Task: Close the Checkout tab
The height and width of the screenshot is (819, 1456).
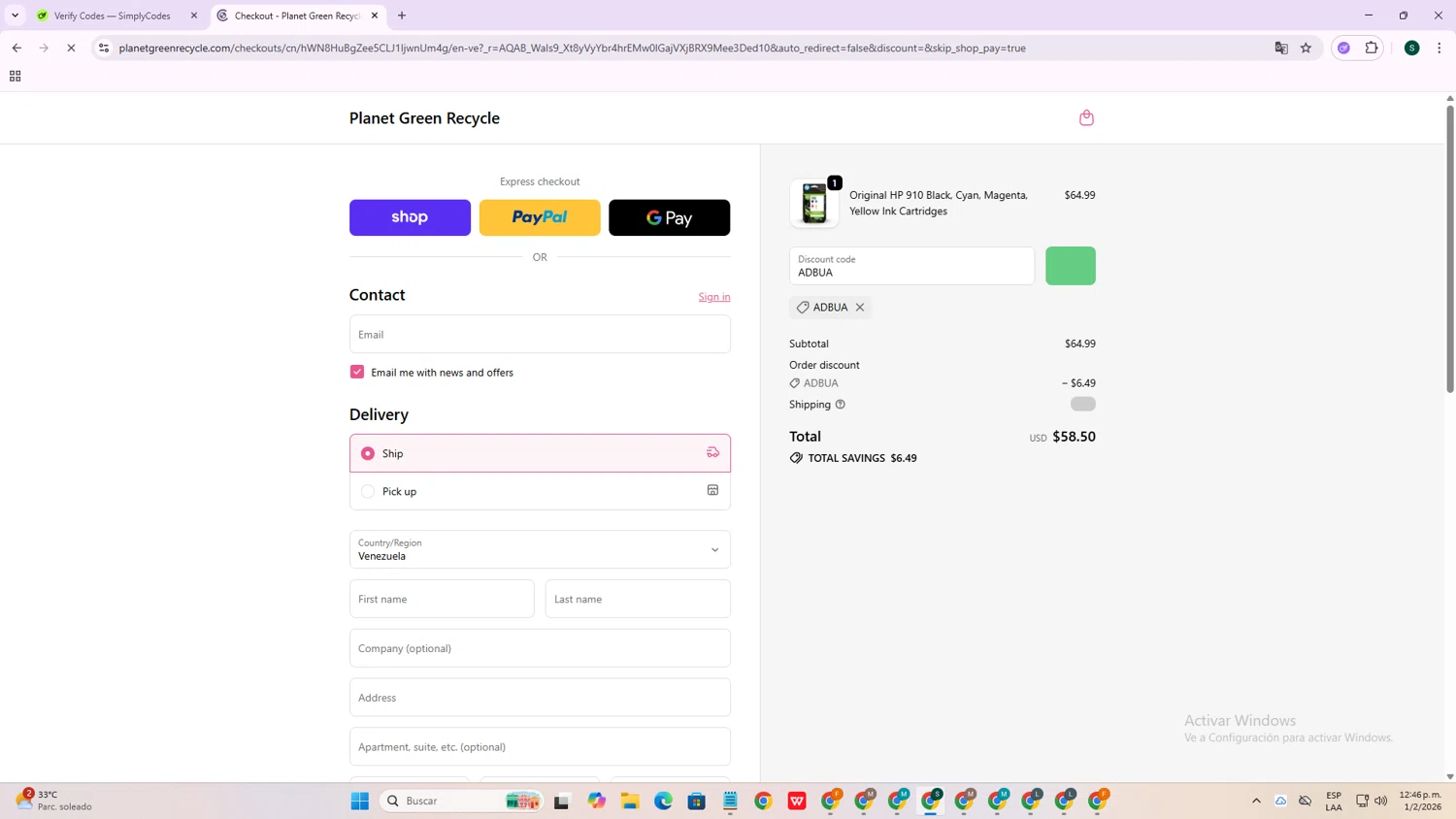Action: [x=375, y=16]
